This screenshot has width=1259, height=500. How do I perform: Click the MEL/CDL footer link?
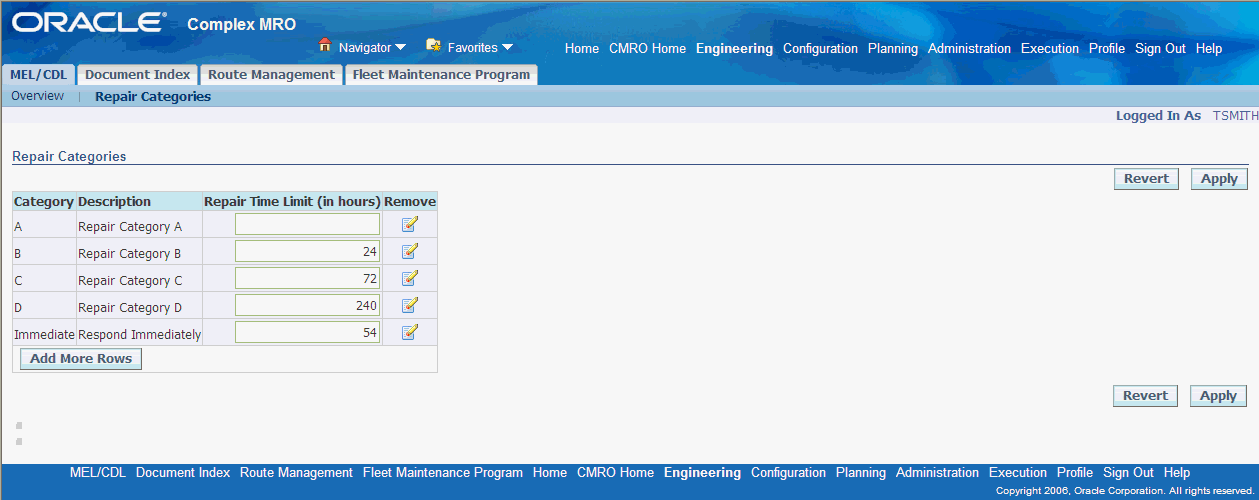coord(98,473)
